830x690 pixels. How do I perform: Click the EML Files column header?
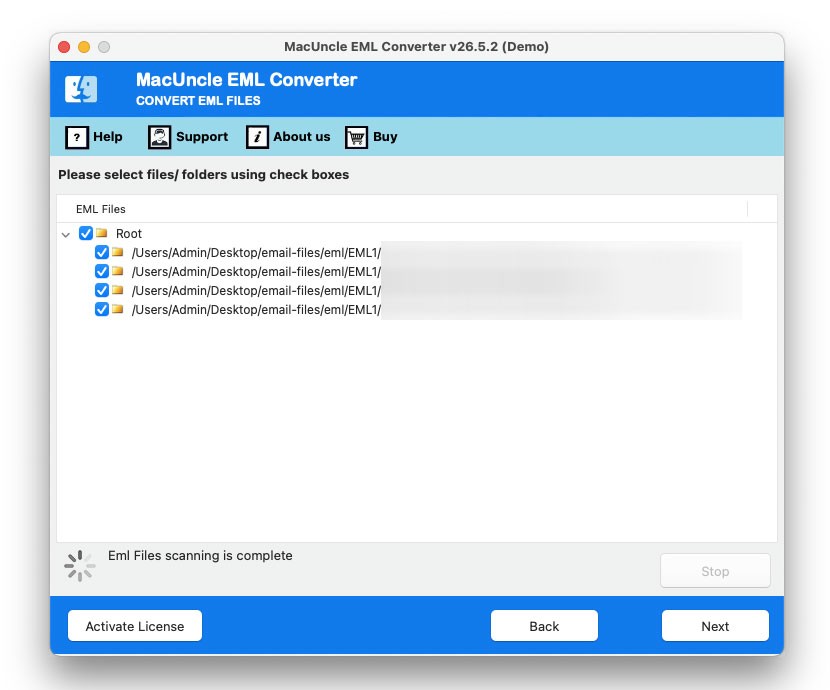pyautogui.click(x=101, y=209)
